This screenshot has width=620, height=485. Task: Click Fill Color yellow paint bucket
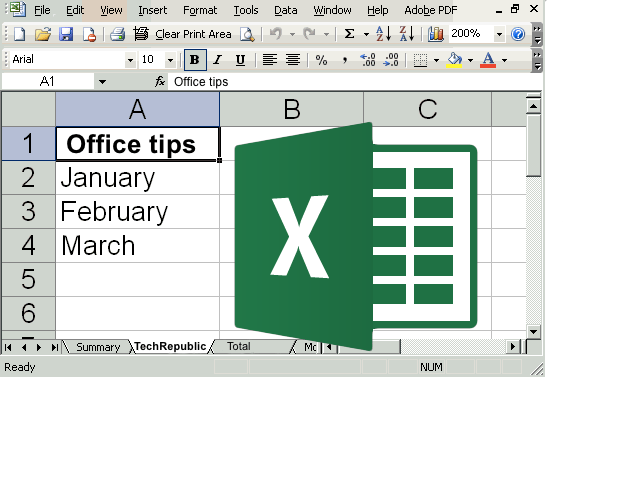(x=454, y=60)
